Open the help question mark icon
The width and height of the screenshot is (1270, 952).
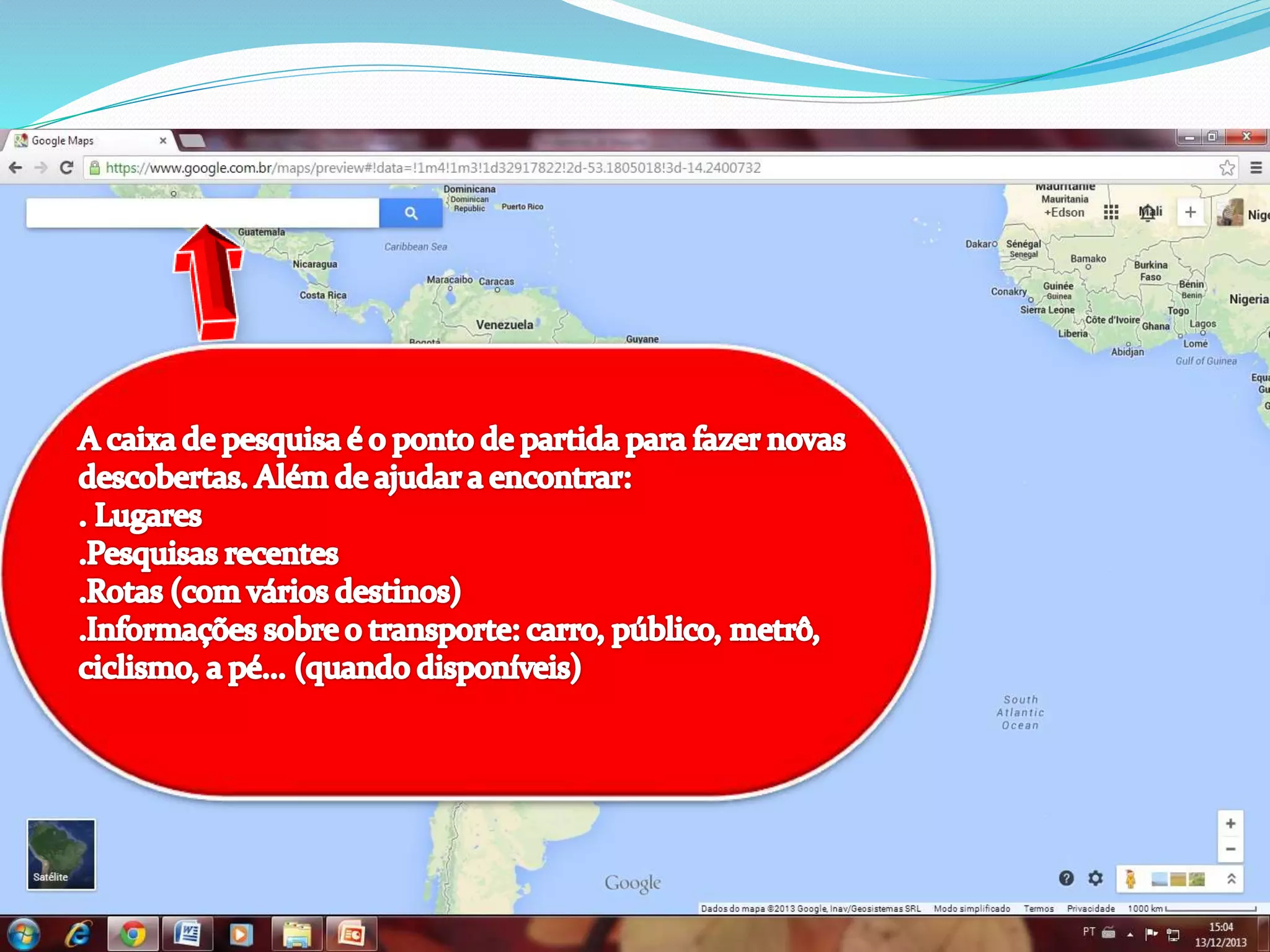coord(1066,878)
